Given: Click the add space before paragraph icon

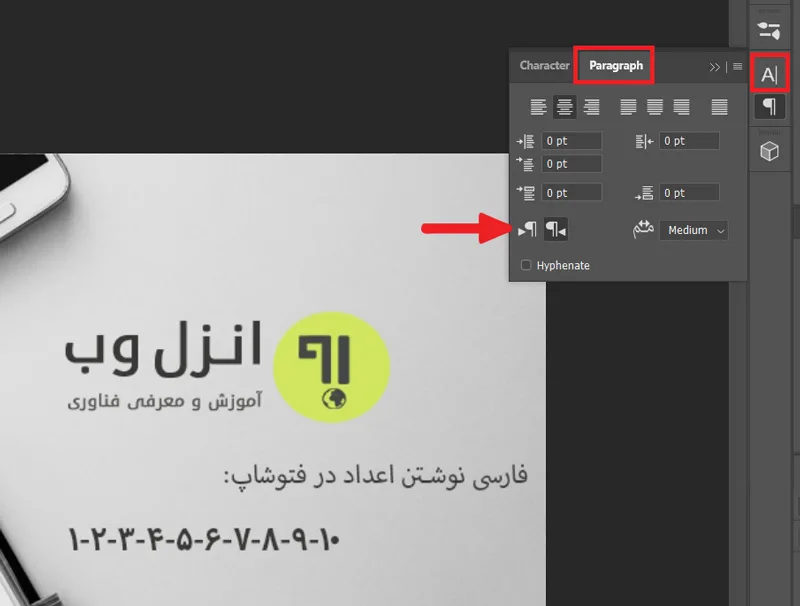Looking at the screenshot, I should [526, 193].
